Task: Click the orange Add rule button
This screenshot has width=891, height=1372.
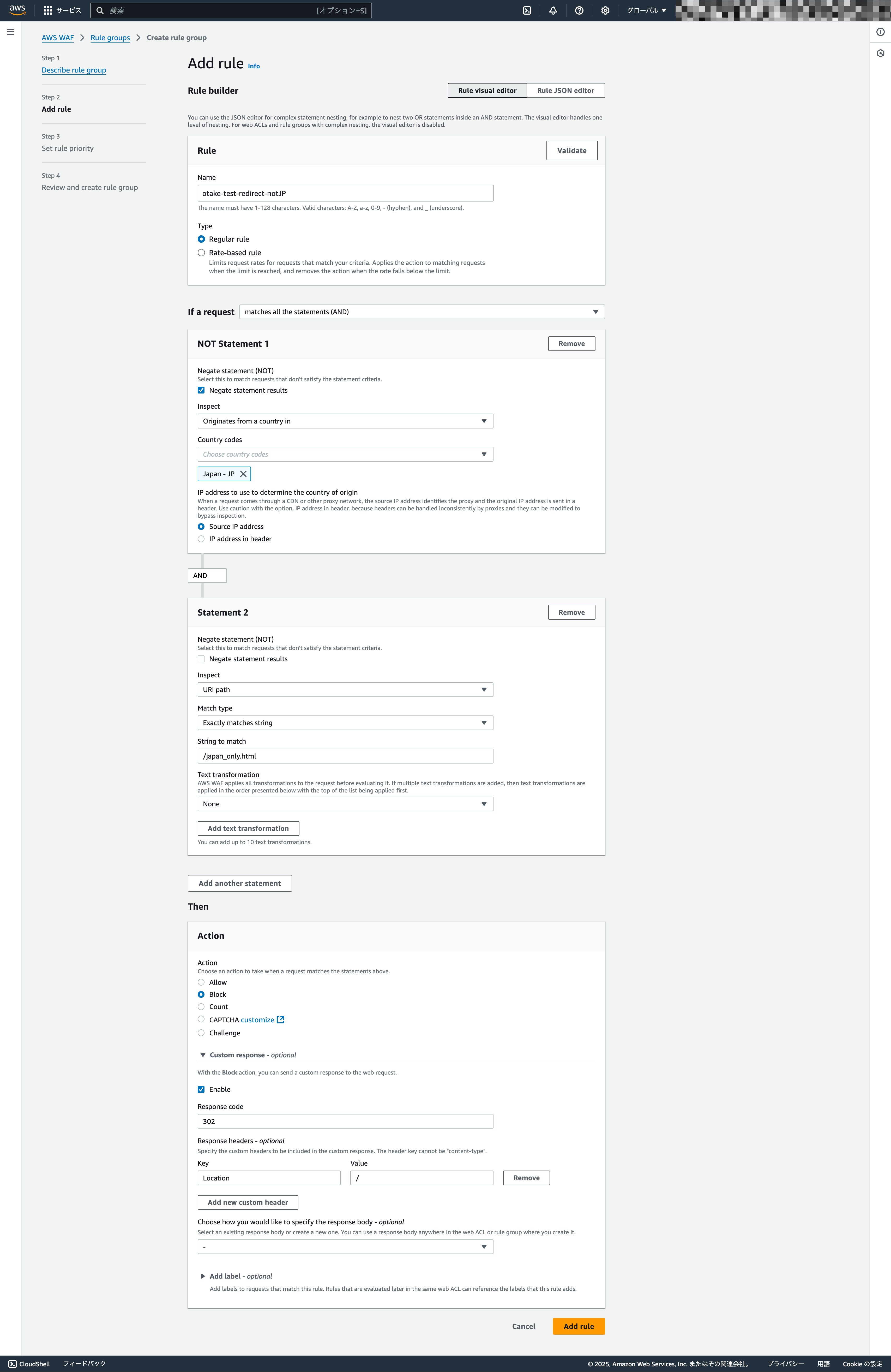Action: 579,1326
